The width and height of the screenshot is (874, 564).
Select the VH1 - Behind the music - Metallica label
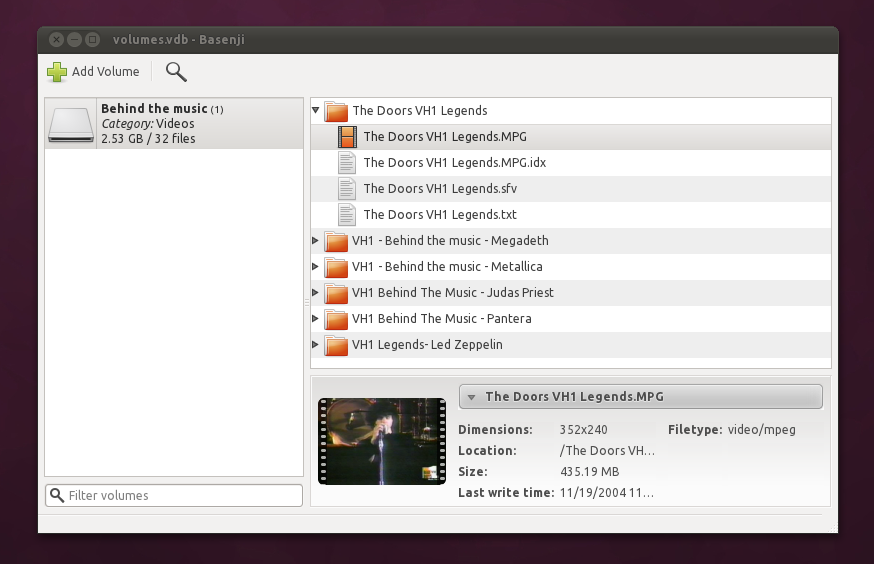(x=447, y=267)
